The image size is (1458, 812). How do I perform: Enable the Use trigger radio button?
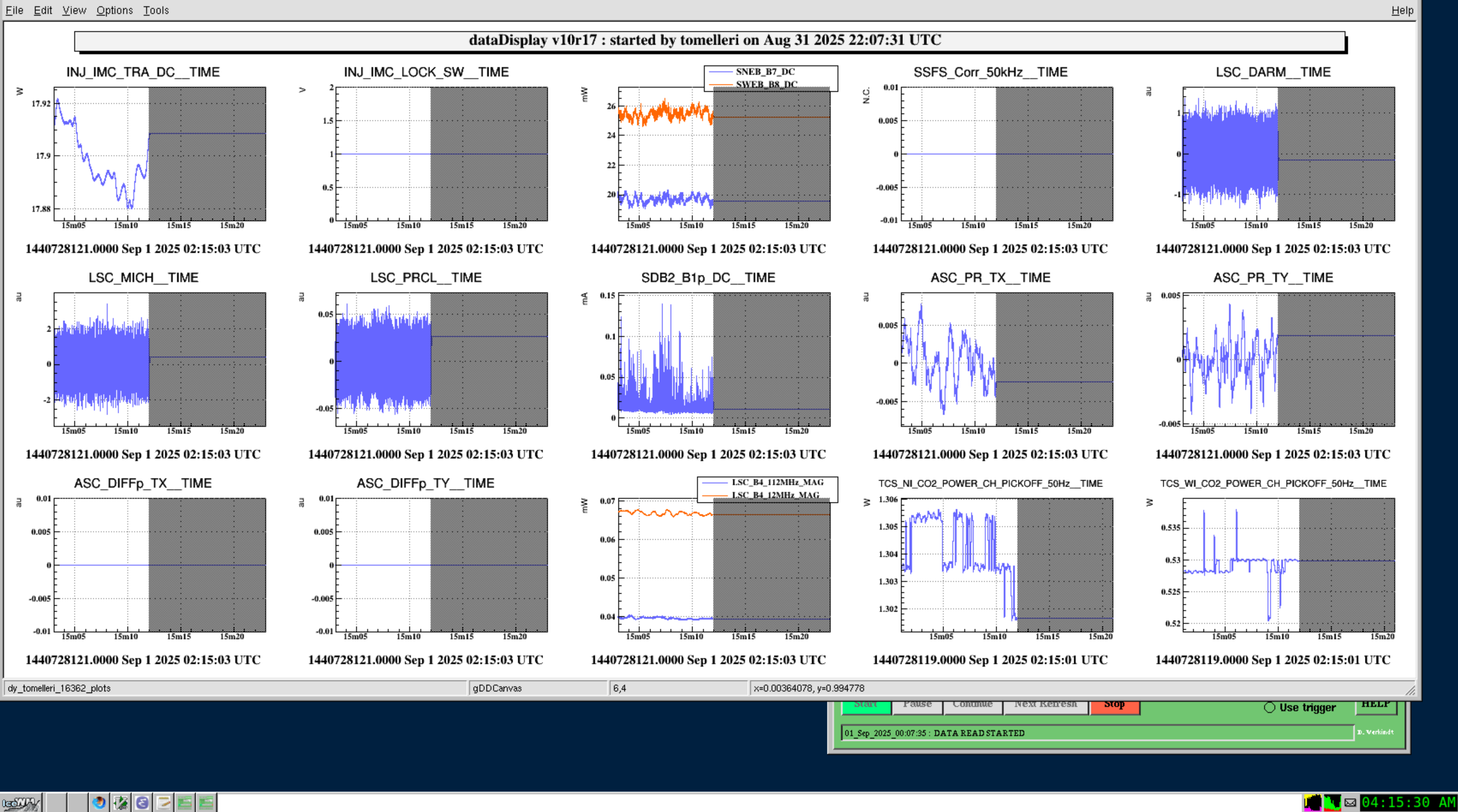click(1270, 708)
